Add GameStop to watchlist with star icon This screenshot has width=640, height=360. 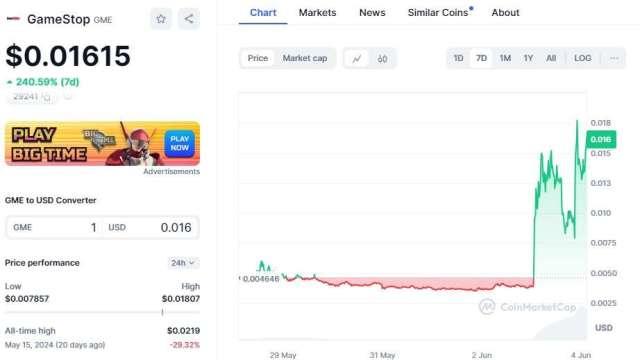161,19
